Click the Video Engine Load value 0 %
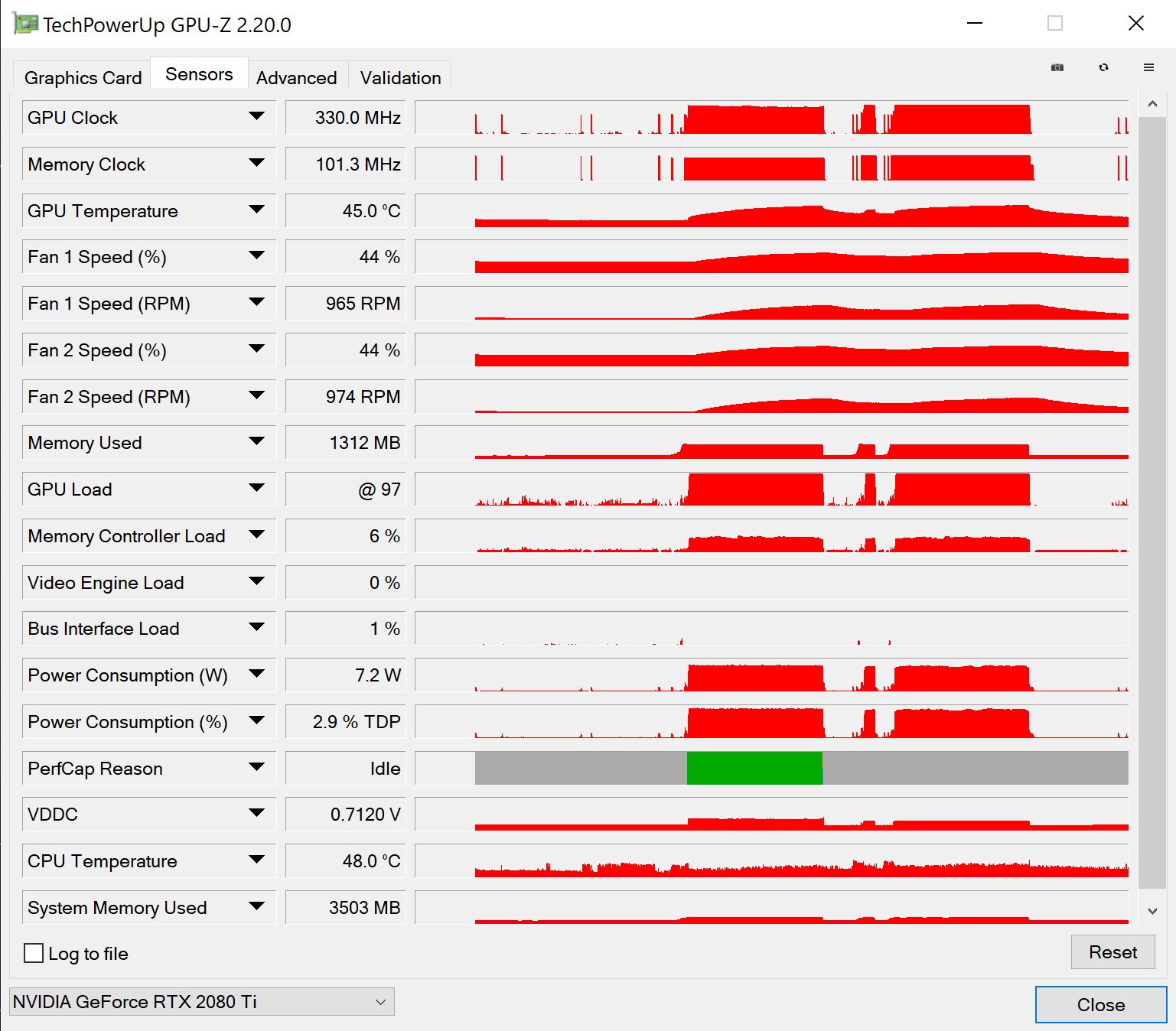 click(x=346, y=582)
